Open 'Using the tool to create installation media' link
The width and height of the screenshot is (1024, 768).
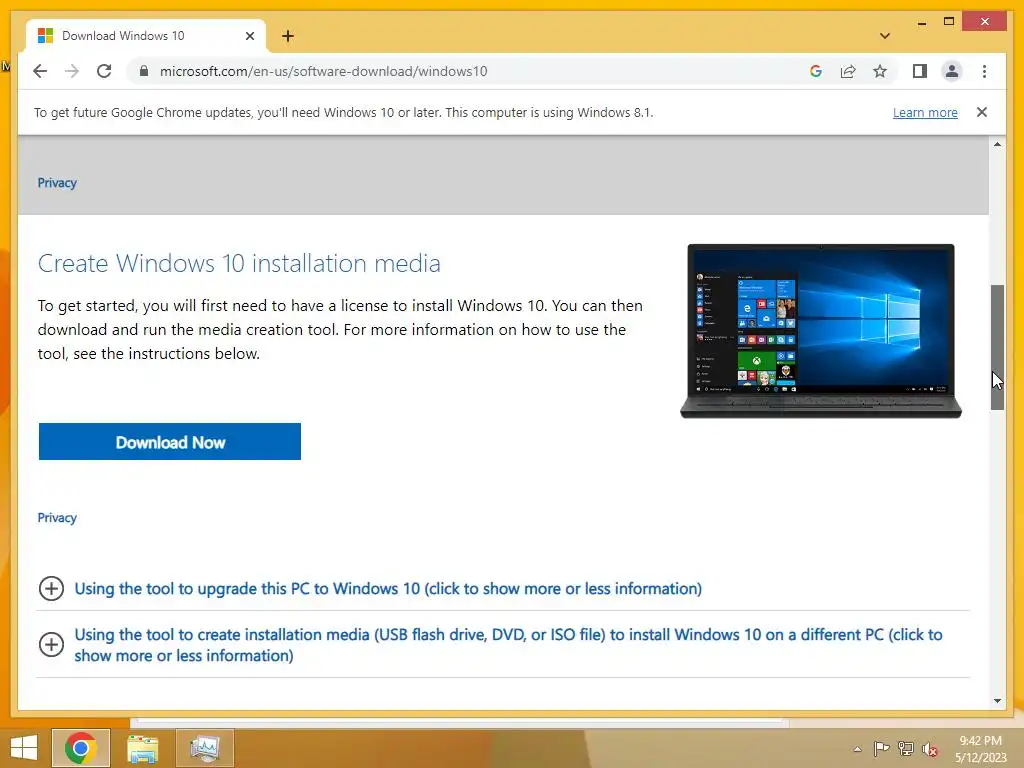point(508,645)
